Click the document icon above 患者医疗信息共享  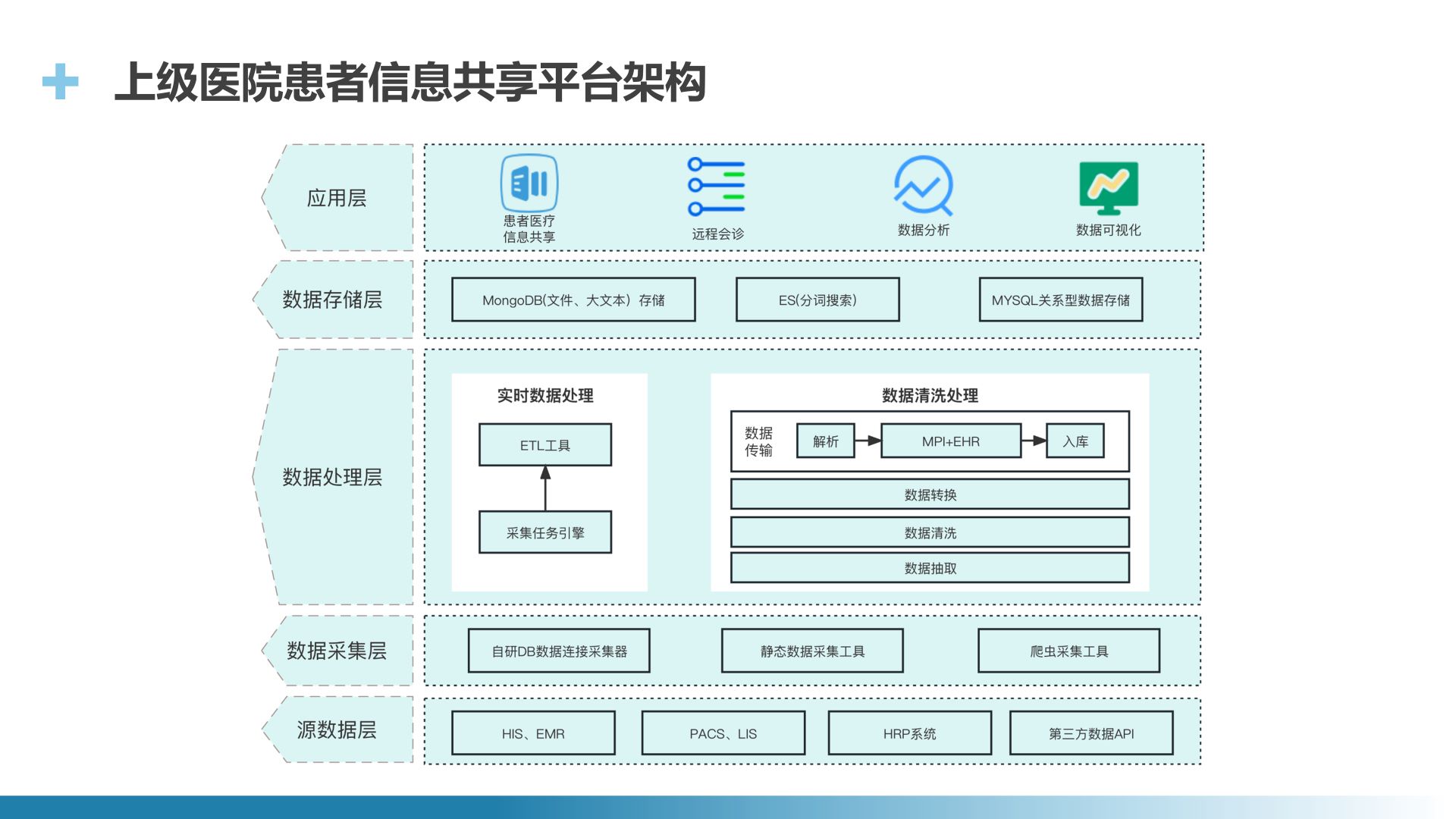[529, 183]
